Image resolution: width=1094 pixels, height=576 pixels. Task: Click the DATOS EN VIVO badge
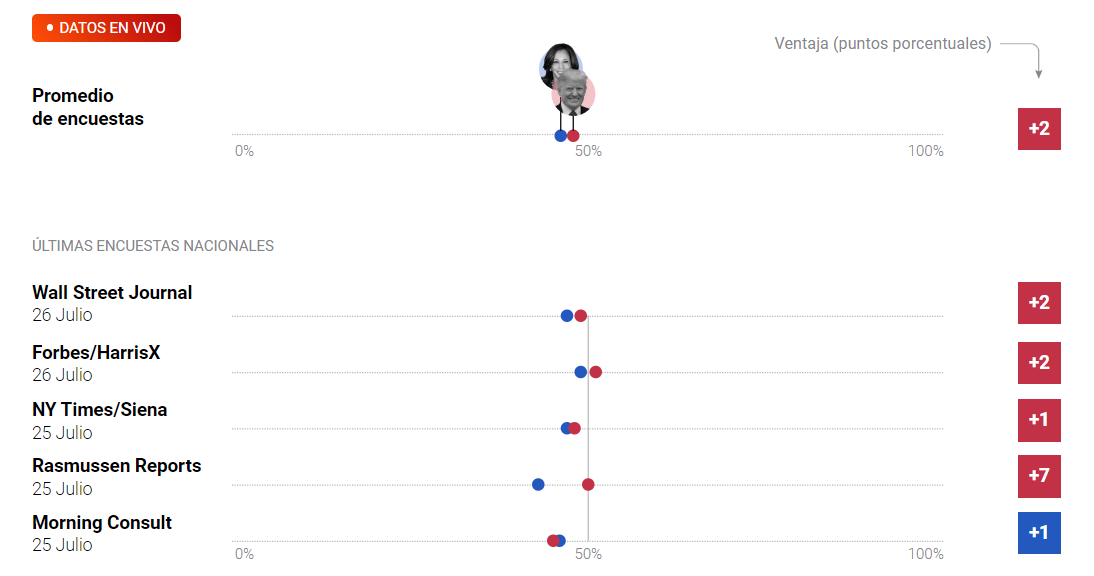[106, 28]
